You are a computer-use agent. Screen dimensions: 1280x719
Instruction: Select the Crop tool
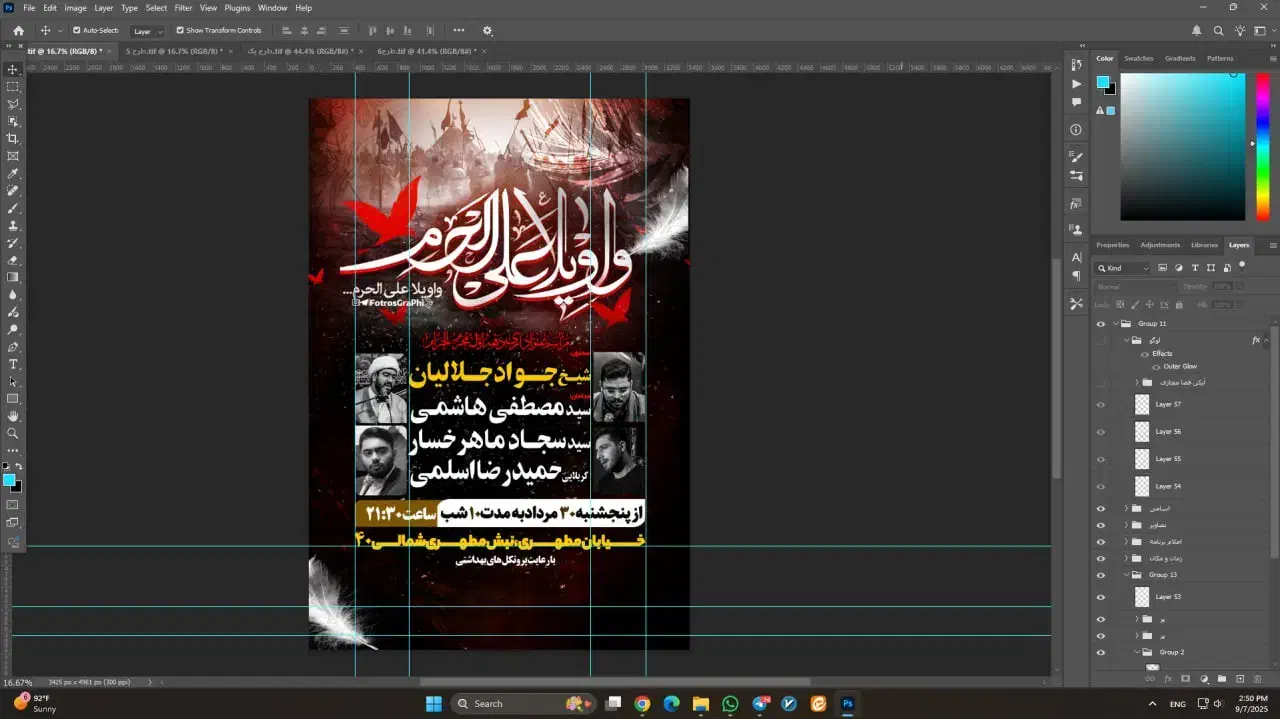[x=13, y=139]
